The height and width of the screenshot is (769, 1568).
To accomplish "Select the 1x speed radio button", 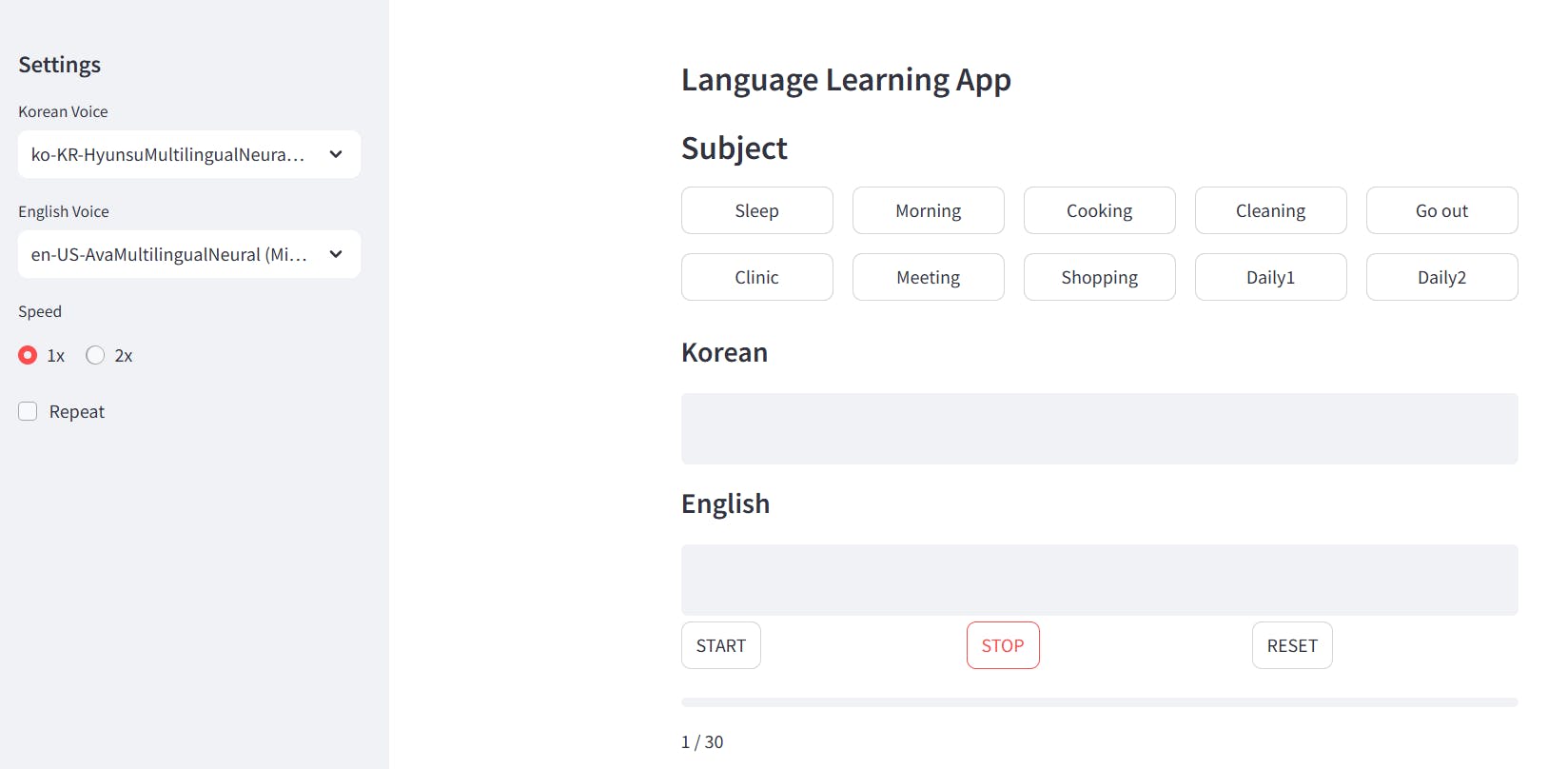I will (x=28, y=355).
